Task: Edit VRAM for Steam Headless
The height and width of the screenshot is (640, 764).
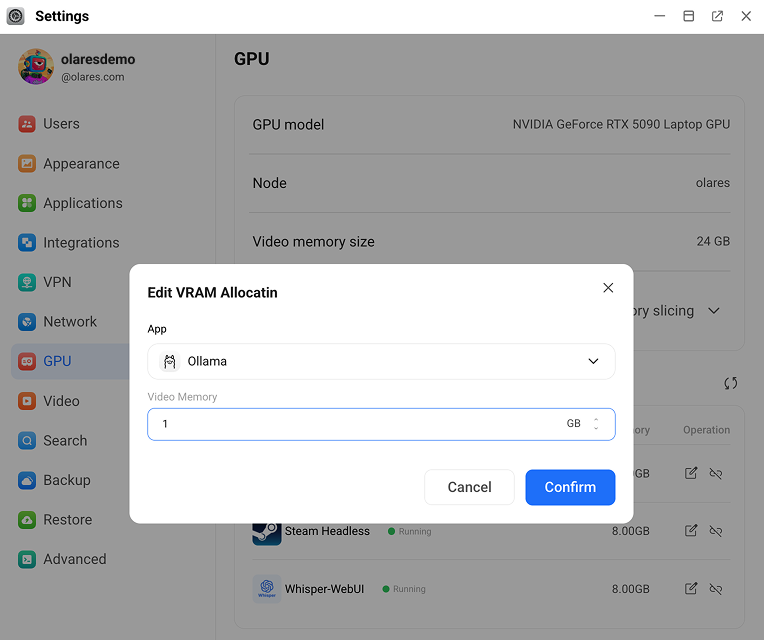Action: click(691, 530)
